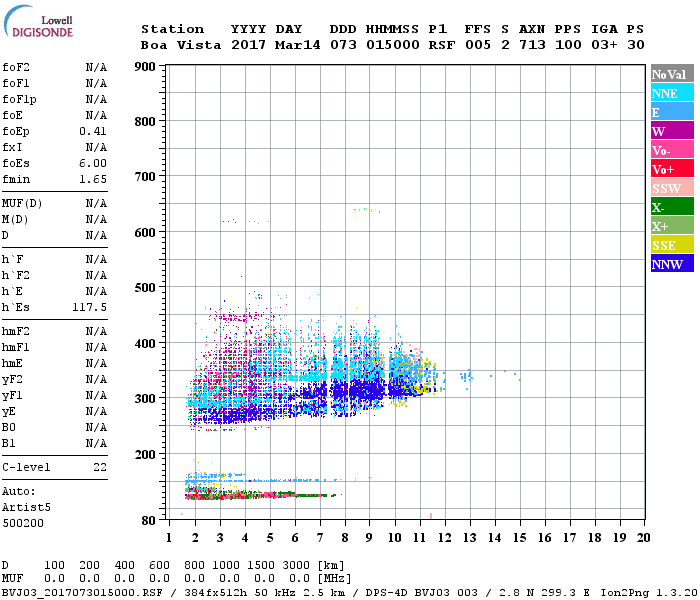Select the h`Es value 117.5
700x600 pixels.
click(x=90, y=307)
